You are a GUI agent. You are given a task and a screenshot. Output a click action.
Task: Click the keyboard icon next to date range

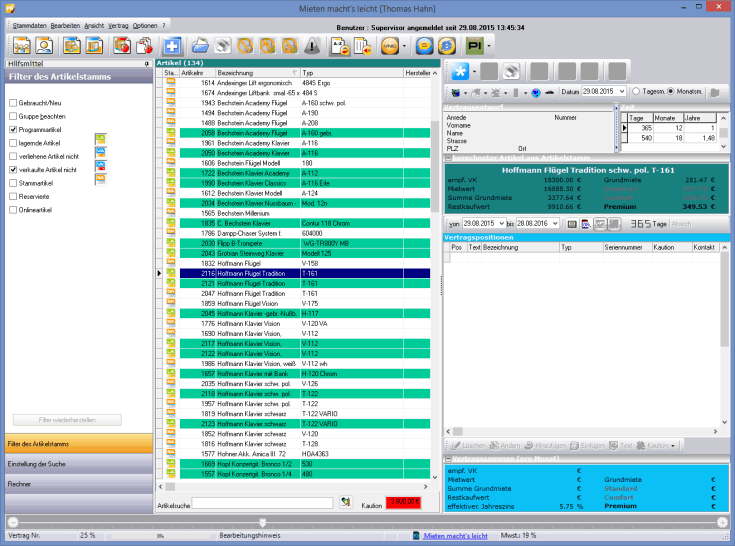(572, 224)
